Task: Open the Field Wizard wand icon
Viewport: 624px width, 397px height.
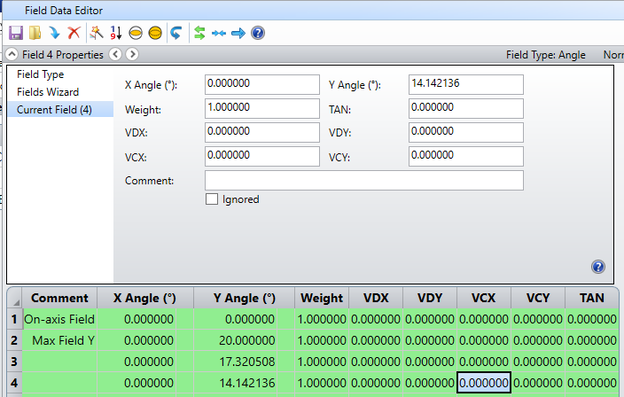Action: click(96, 33)
